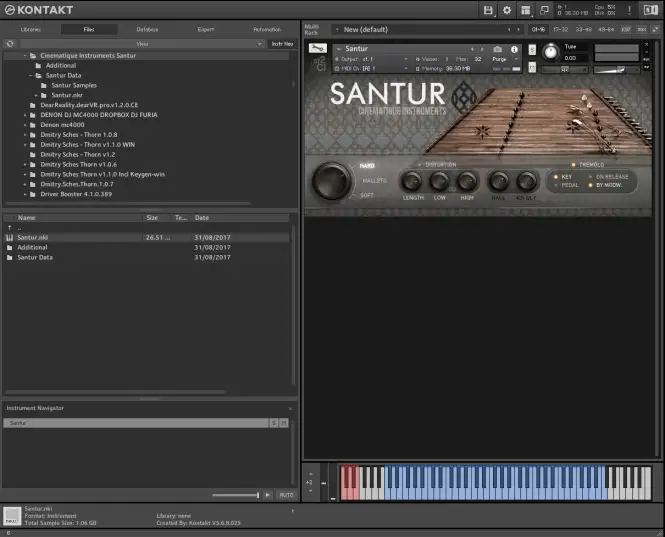Open instrument edit mode wrench icon
Image resolution: width=665 pixels, height=537 pixels.
point(318,48)
